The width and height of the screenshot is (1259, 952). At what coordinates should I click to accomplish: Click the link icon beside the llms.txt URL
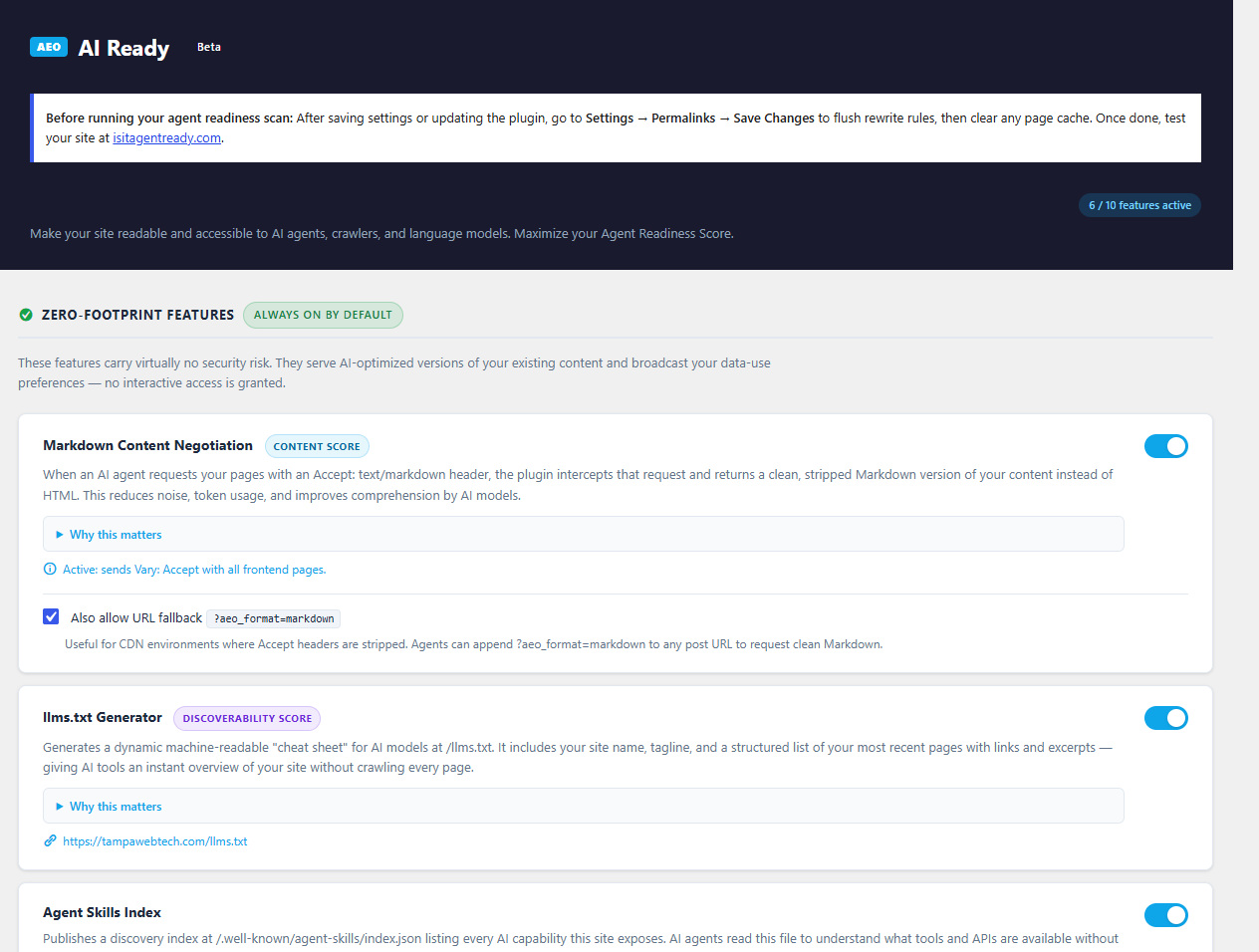[x=50, y=841]
